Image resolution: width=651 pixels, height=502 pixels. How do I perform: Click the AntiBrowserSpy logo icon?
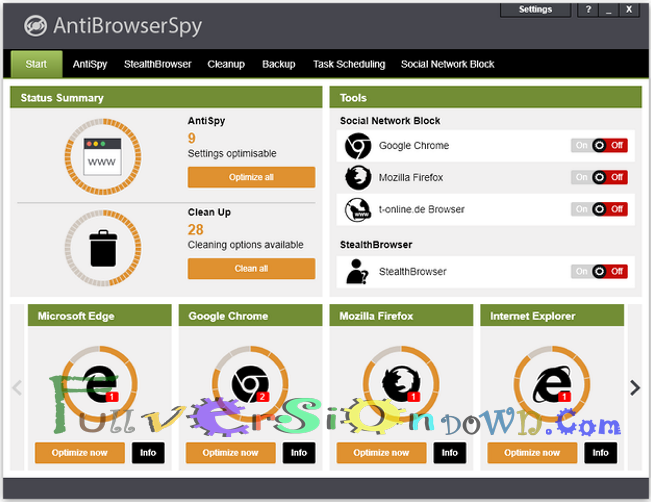point(35,26)
